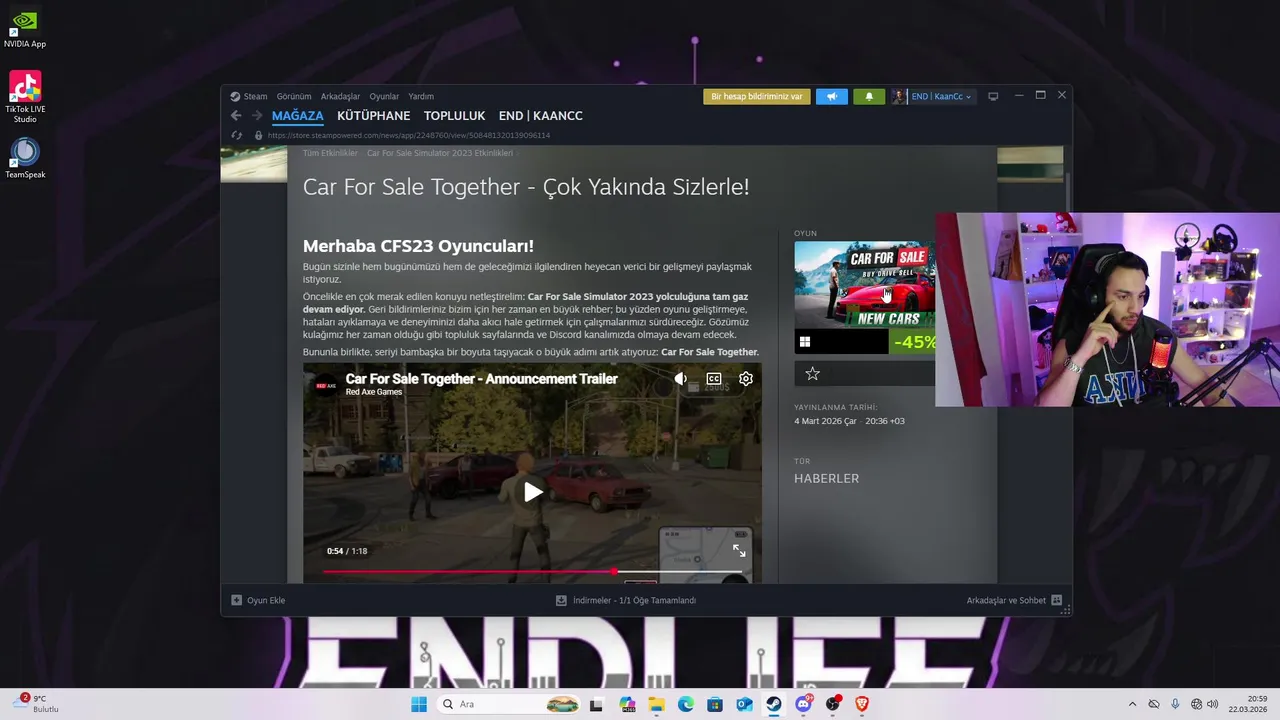Open the clock and date 20:59
Image resolution: width=1280 pixels, height=720 pixels.
point(1248,704)
